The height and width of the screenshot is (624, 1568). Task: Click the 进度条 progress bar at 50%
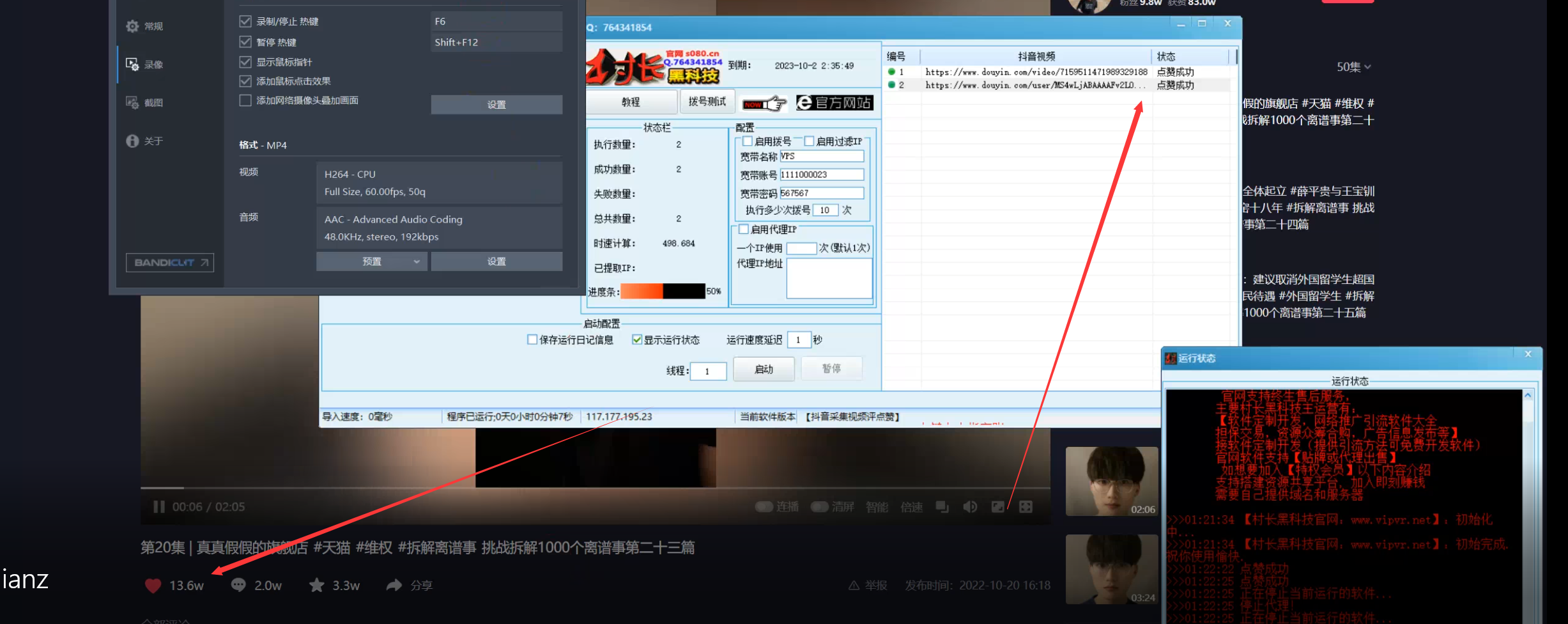(x=663, y=292)
